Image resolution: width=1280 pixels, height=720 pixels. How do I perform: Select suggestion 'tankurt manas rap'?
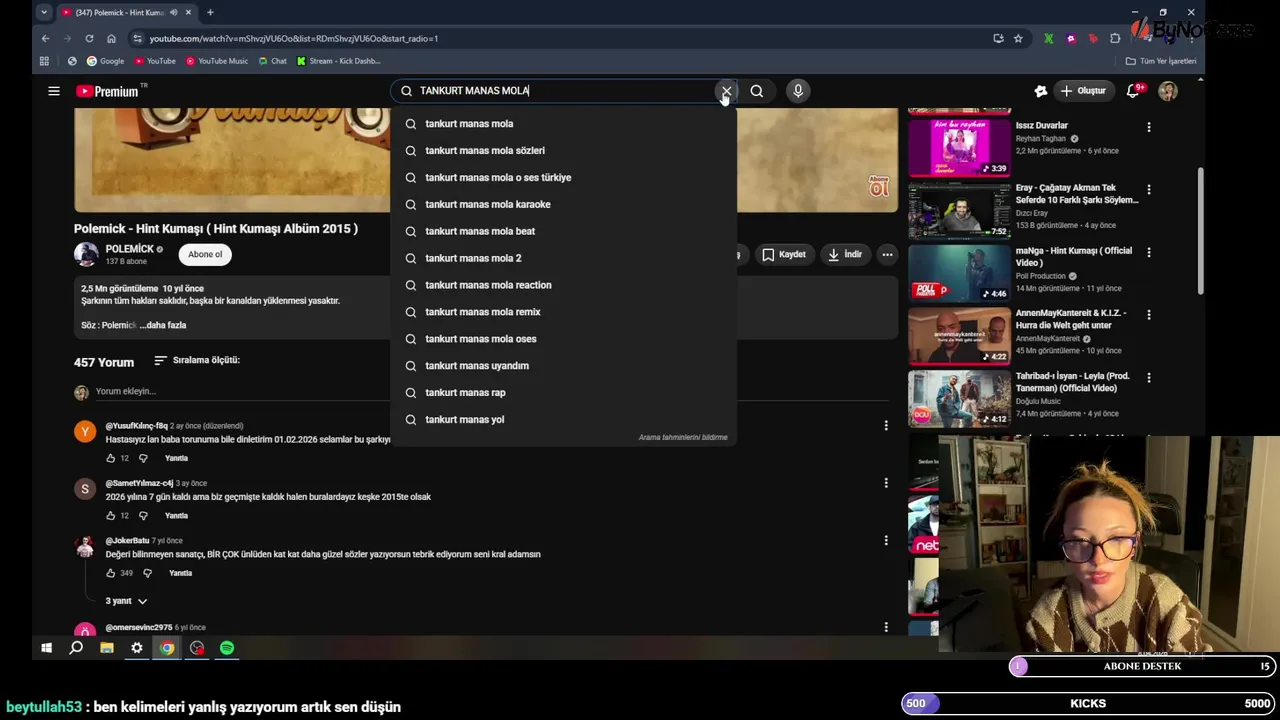[x=563, y=393]
